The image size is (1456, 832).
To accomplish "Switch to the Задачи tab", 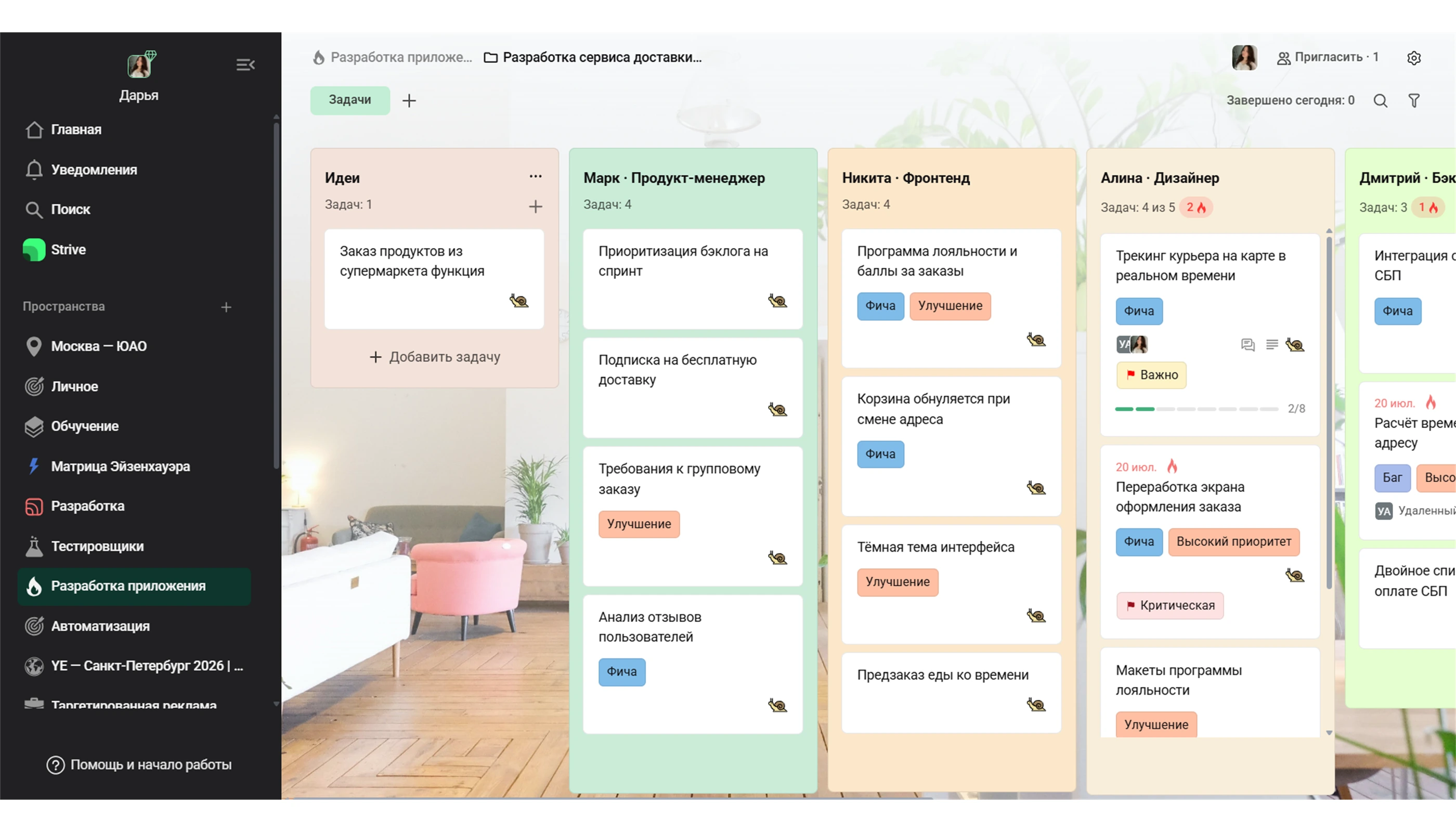I will tap(350, 100).
